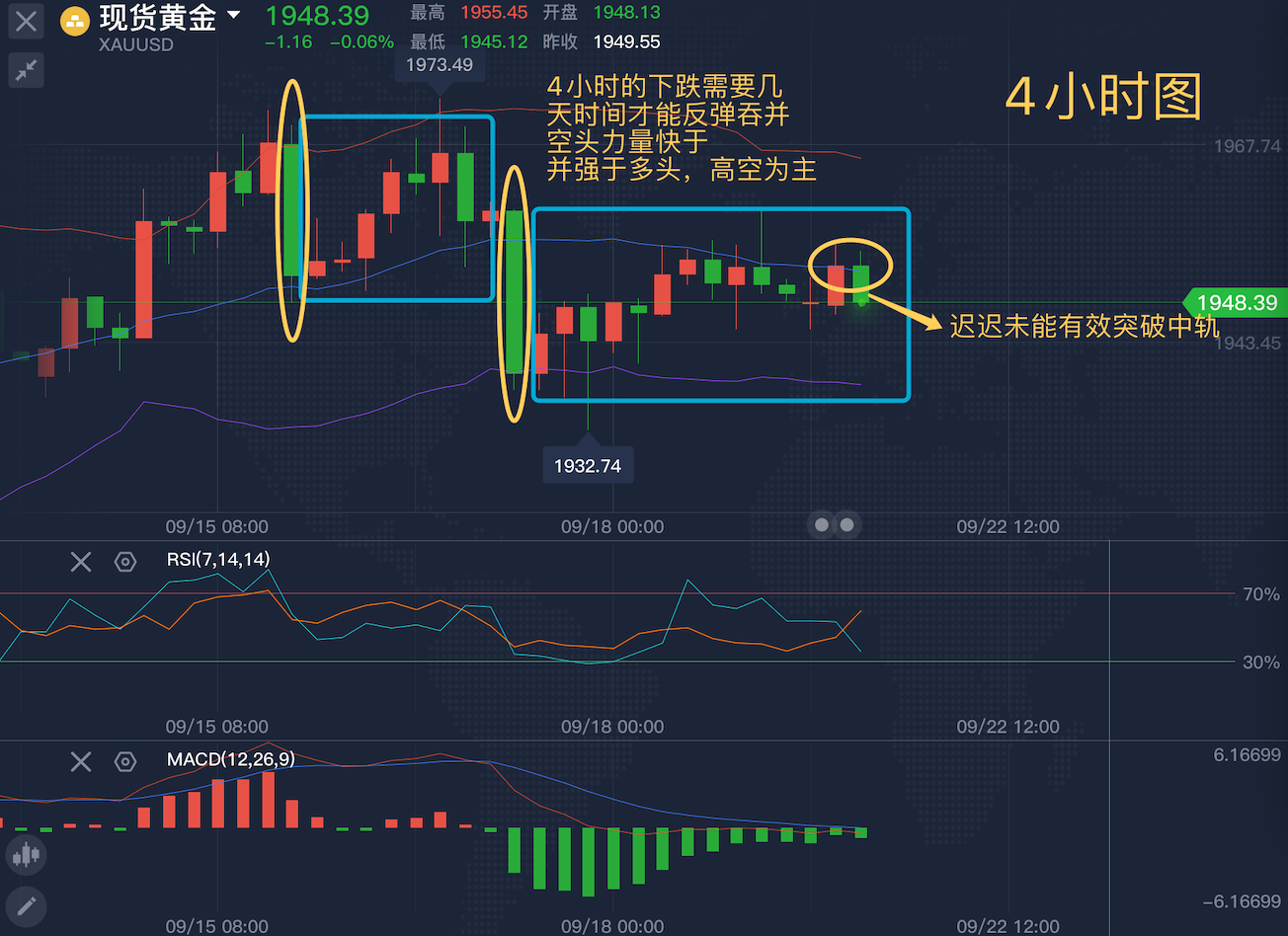This screenshot has width=1288, height=936.
Task: Click the 1943.45 price axis label
Action: (1247, 343)
